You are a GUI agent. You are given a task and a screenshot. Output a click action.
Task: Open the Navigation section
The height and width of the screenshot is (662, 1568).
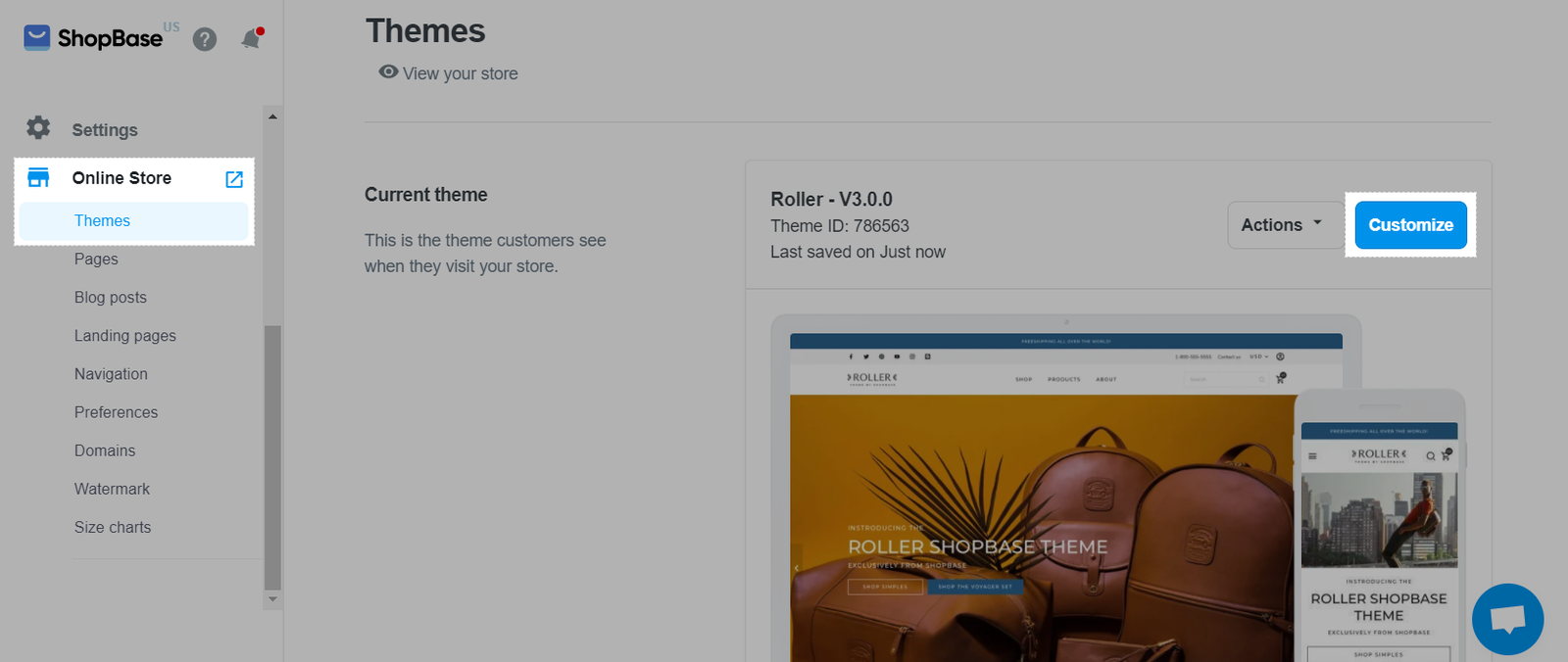pyautogui.click(x=111, y=374)
